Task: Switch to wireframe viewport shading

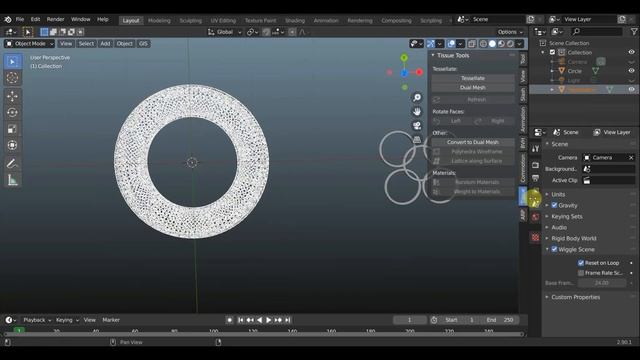Action: 483,44
